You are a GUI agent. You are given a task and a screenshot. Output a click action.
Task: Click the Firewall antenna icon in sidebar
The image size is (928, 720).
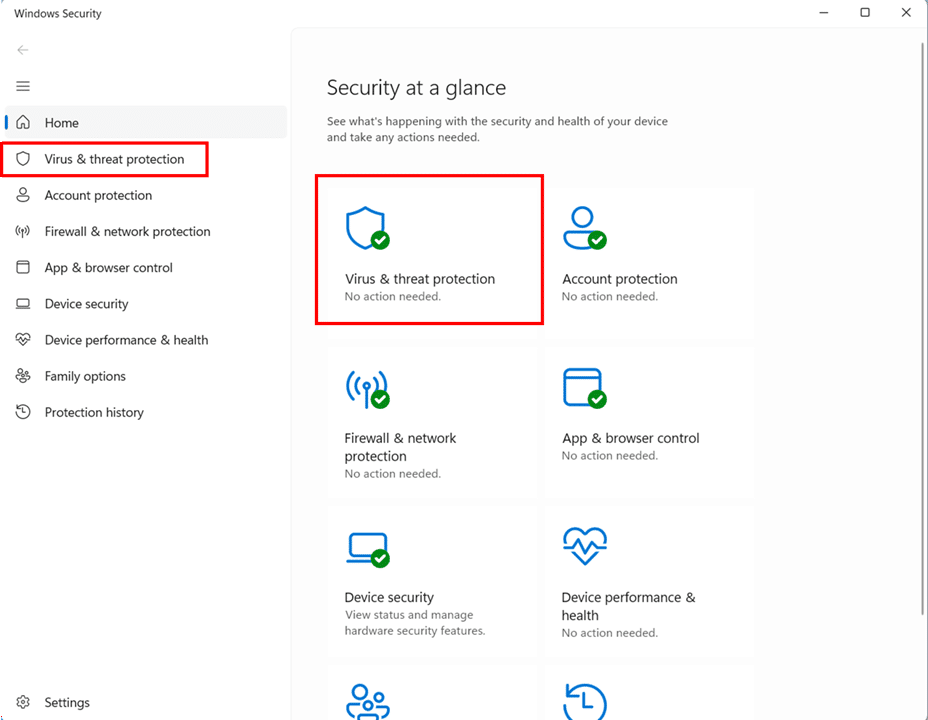click(24, 232)
